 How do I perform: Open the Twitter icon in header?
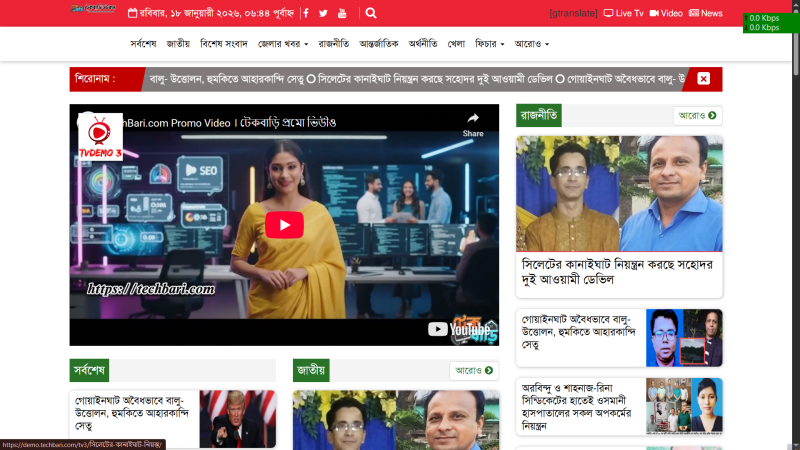tap(323, 13)
